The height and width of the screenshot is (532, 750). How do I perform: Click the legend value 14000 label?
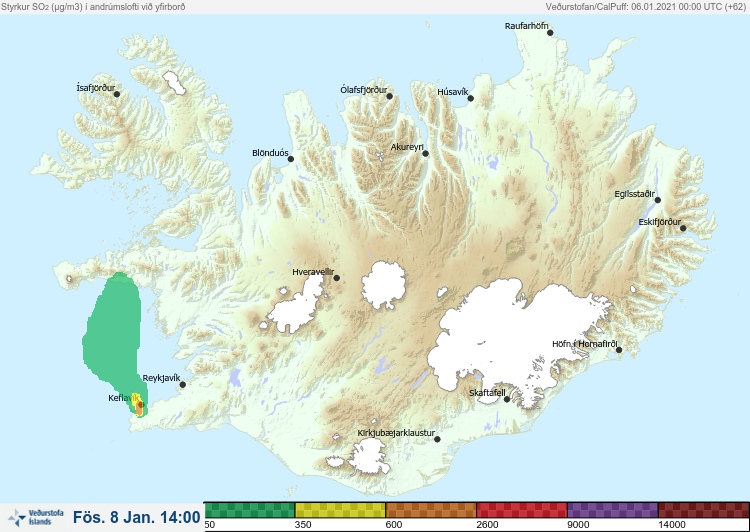pos(672,525)
